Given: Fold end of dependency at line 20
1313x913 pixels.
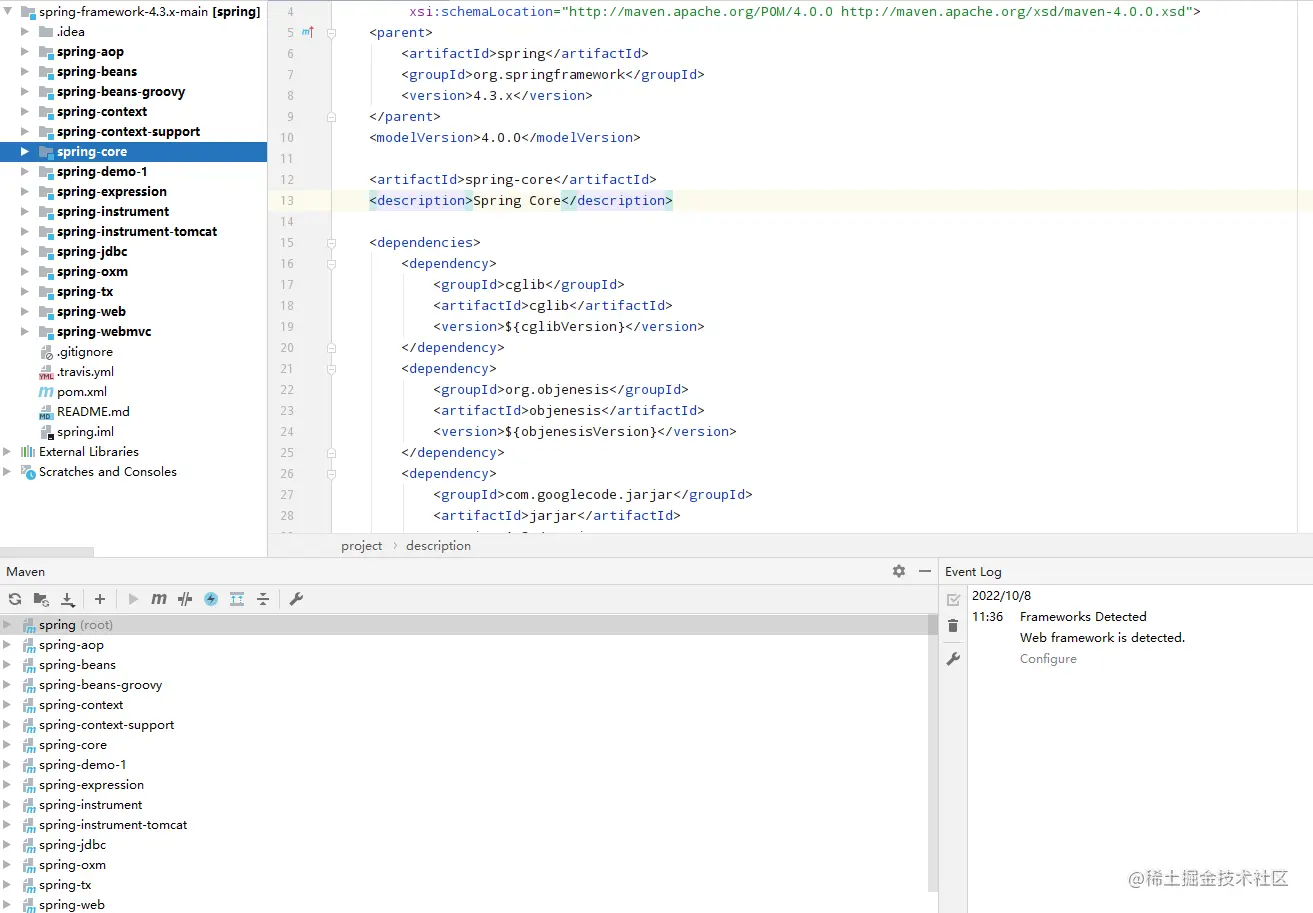Looking at the screenshot, I should tap(331, 348).
